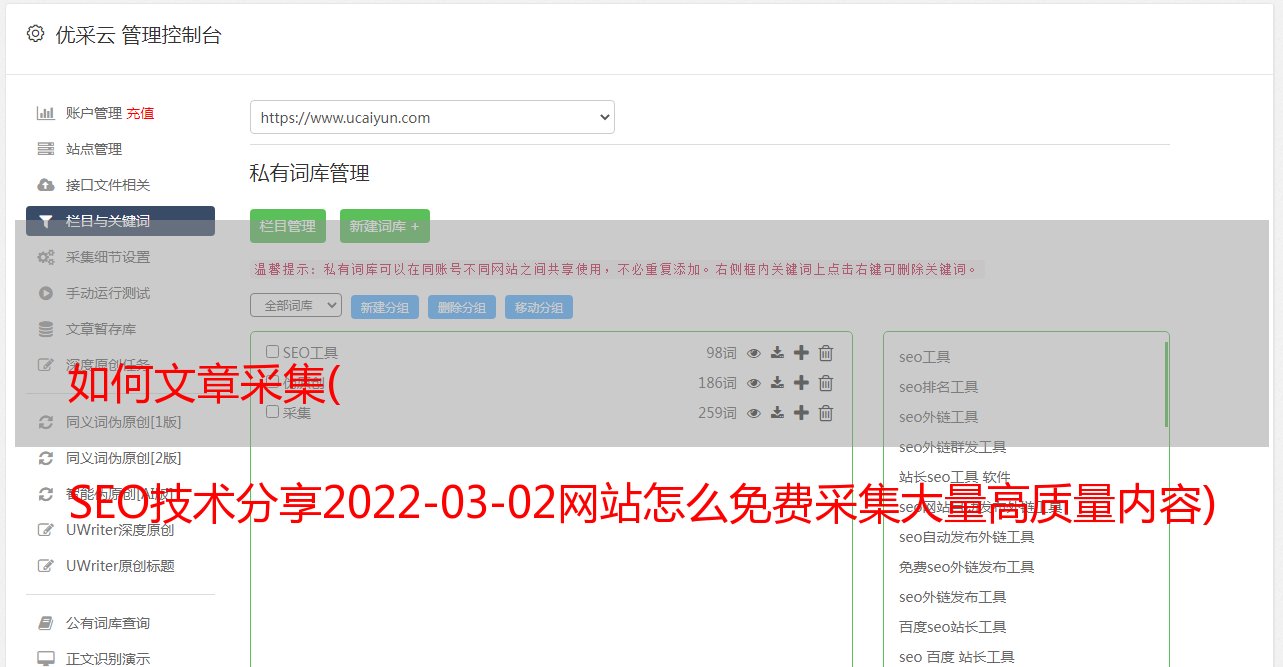Image resolution: width=1283 pixels, height=667 pixels.
Task: Add keywords with the SEO工具 row plus icon
Action: pos(801,353)
